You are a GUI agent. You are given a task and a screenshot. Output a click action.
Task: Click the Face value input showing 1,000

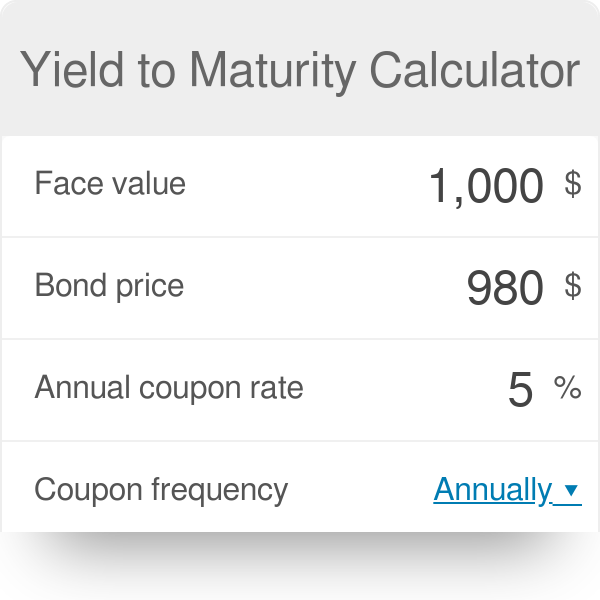coord(485,185)
